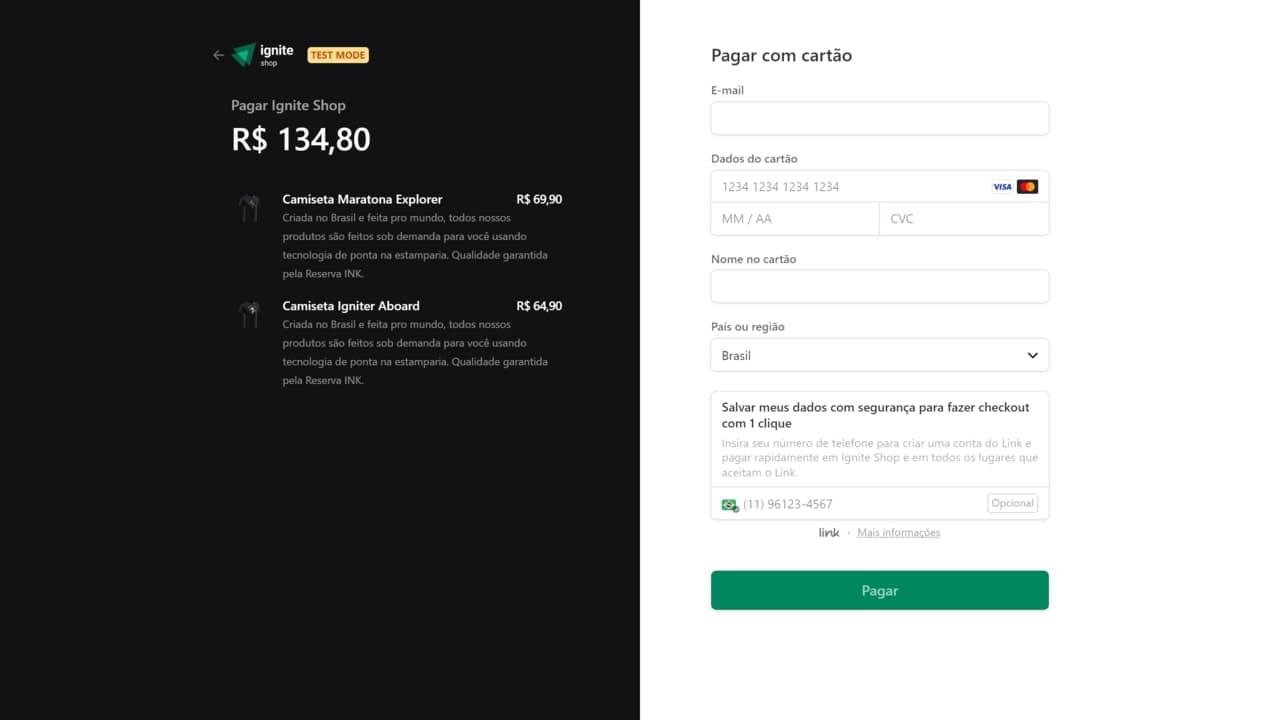Screen dimensions: 1280x720
Task: Click the Brazil flag phone icon
Action: (728, 504)
